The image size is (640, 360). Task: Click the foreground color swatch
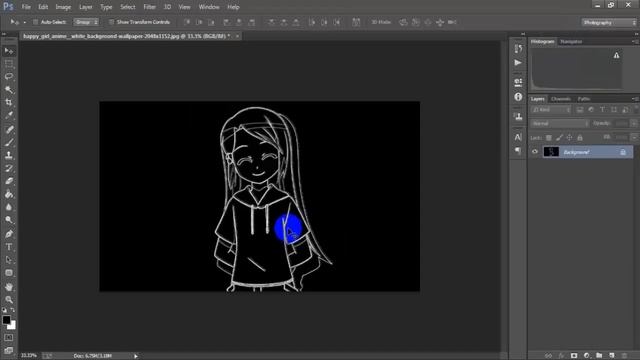pos(6,320)
